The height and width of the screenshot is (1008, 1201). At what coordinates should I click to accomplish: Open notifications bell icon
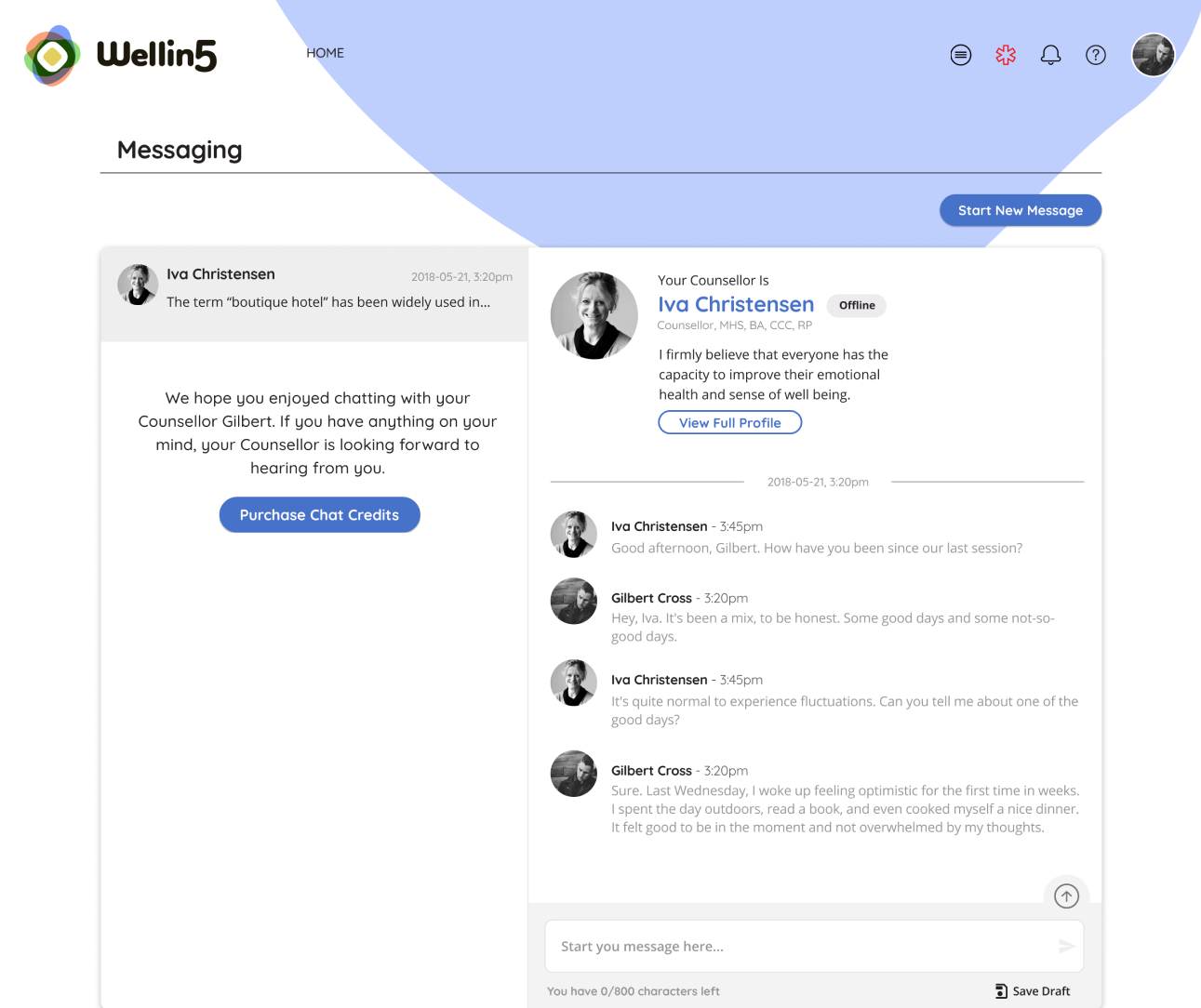coord(1050,55)
